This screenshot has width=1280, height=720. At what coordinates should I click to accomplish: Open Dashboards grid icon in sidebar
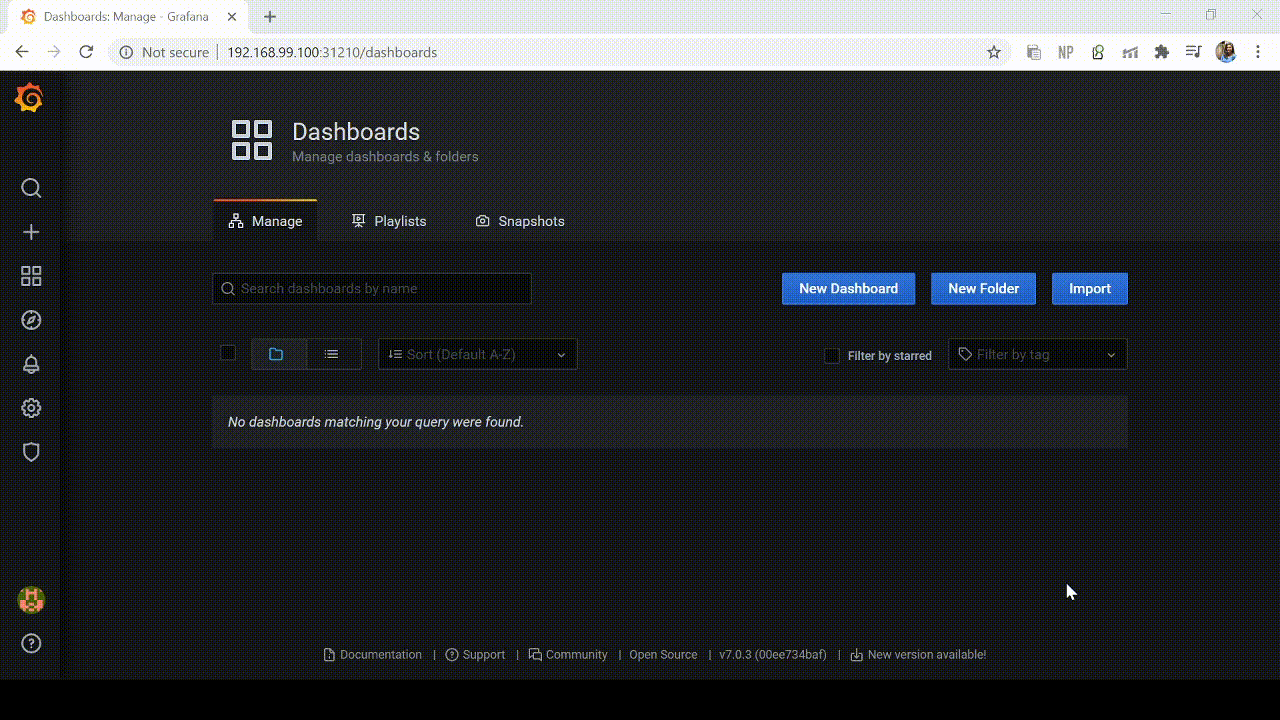[31, 276]
